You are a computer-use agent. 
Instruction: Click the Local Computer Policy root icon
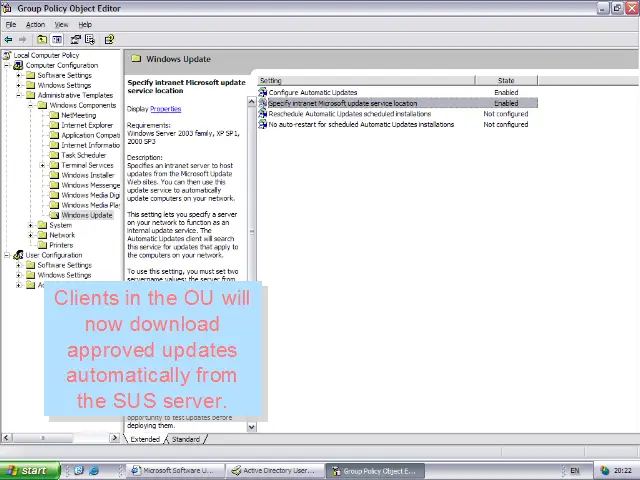click(x=7, y=55)
